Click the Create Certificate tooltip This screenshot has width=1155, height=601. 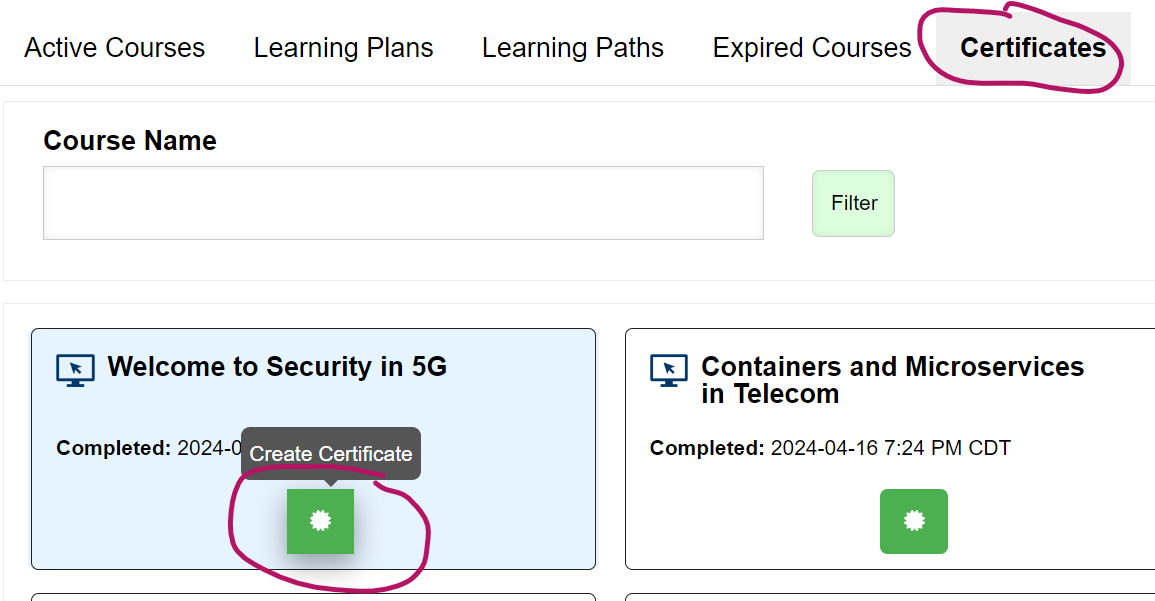click(330, 454)
